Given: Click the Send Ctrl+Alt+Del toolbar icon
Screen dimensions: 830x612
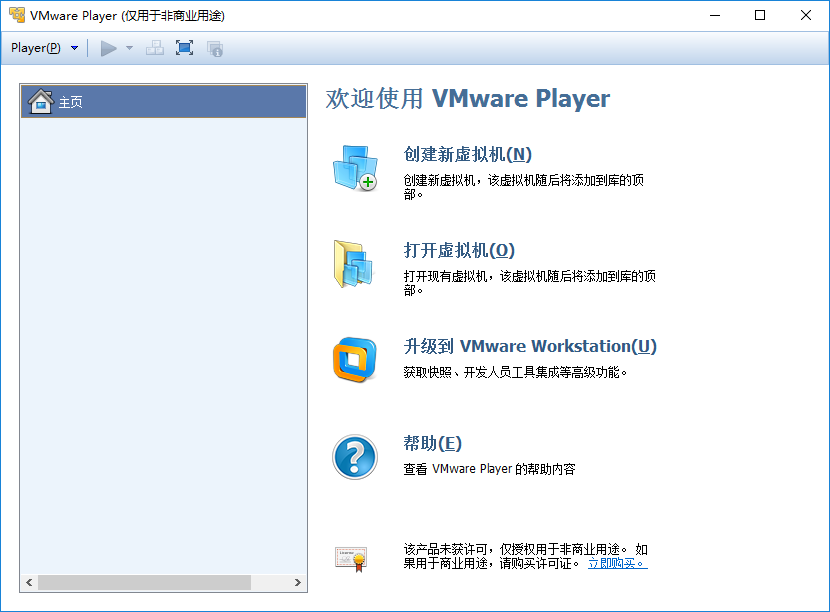Looking at the screenshot, I should tap(155, 48).
